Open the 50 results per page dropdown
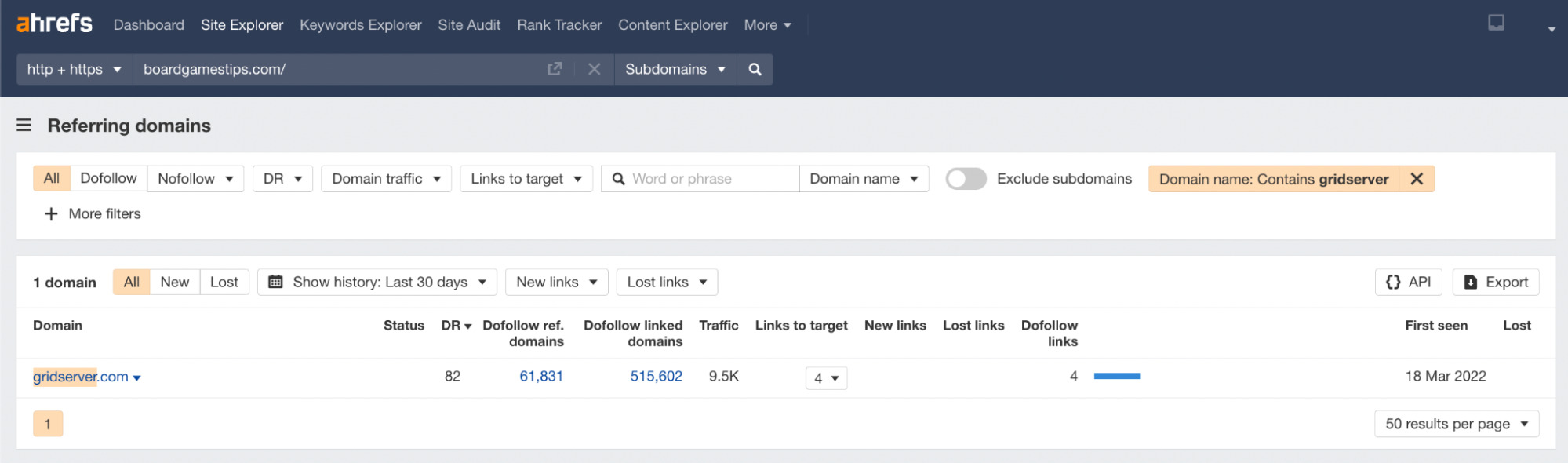The height and width of the screenshot is (463, 1568). pyautogui.click(x=1456, y=424)
